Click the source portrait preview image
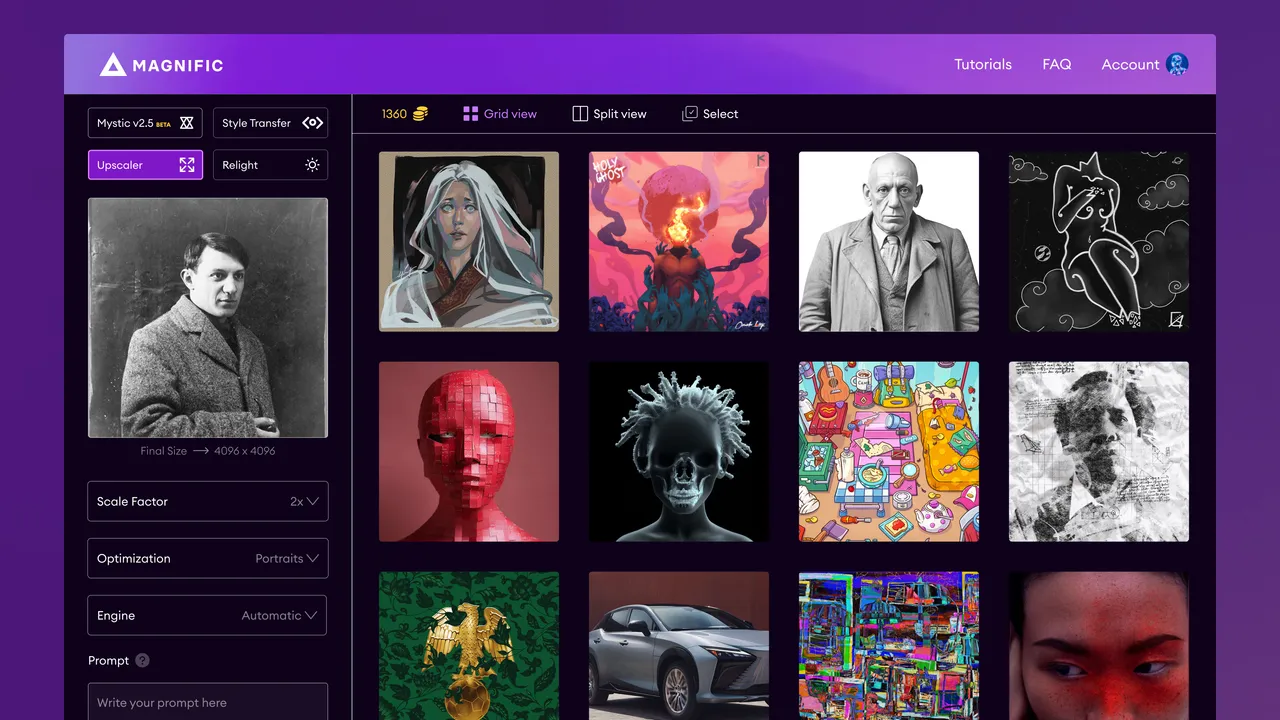The image size is (1280, 720). pos(208,318)
